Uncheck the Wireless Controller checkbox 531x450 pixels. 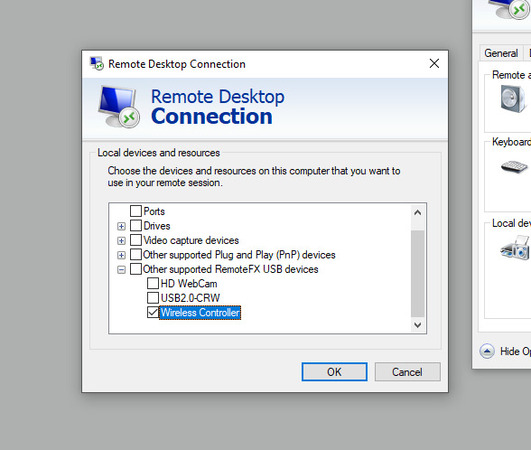(153, 312)
